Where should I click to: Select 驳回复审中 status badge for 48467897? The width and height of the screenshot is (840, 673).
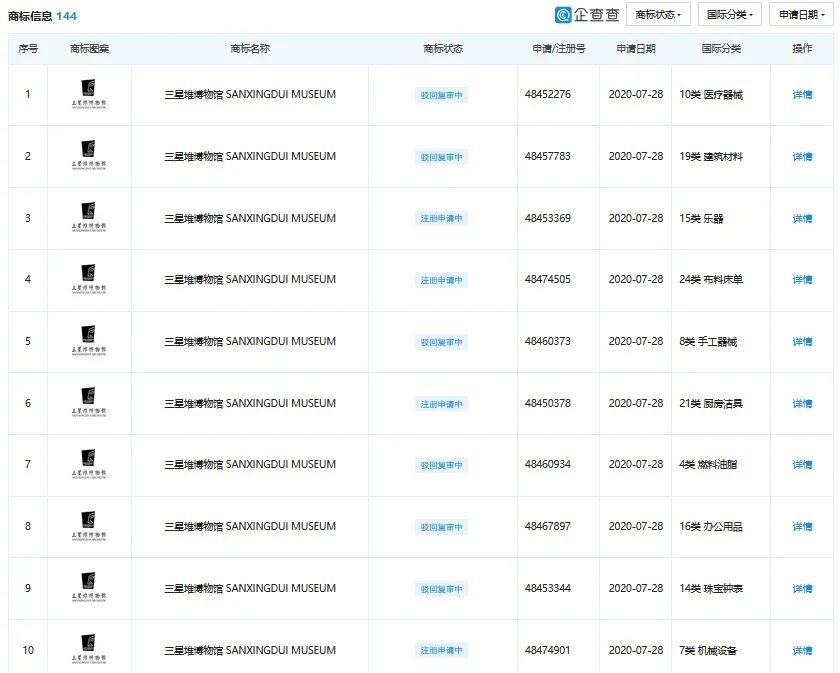pyautogui.click(x=441, y=527)
